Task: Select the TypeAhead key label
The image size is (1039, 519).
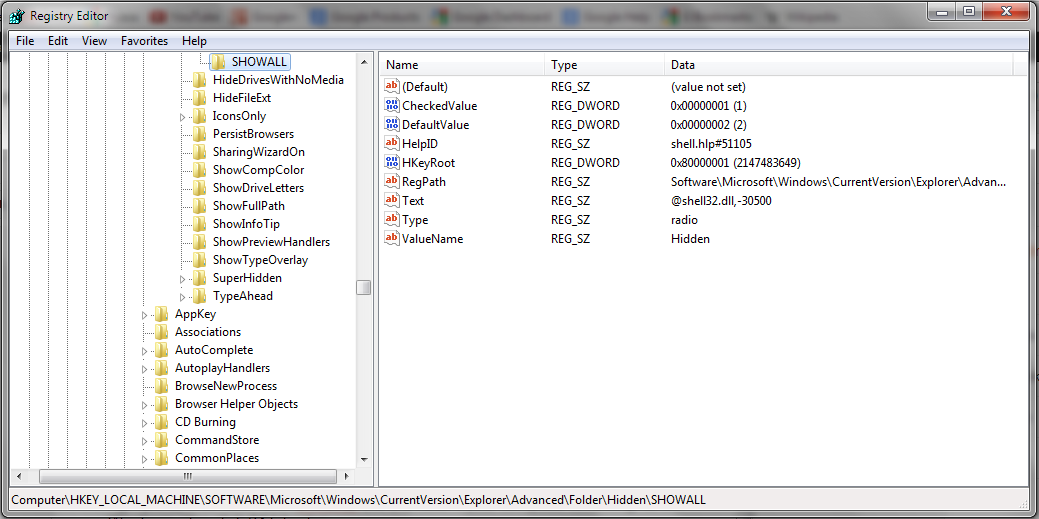Action: coord(243,296)
